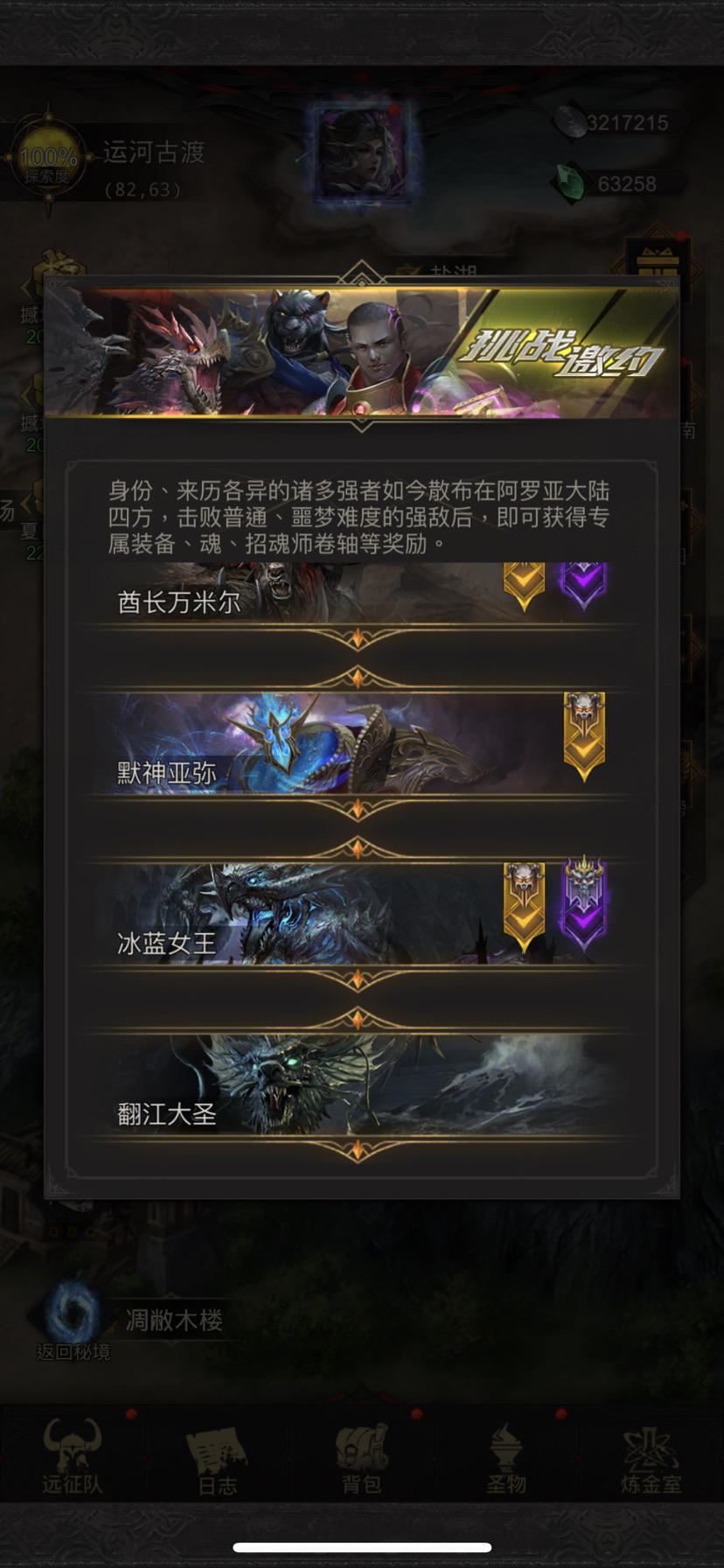This screenshot has width=724, height=1568.
Task: Tap the gold skull badge on 冰蓝女王
Action: click(x=524, y=907)
